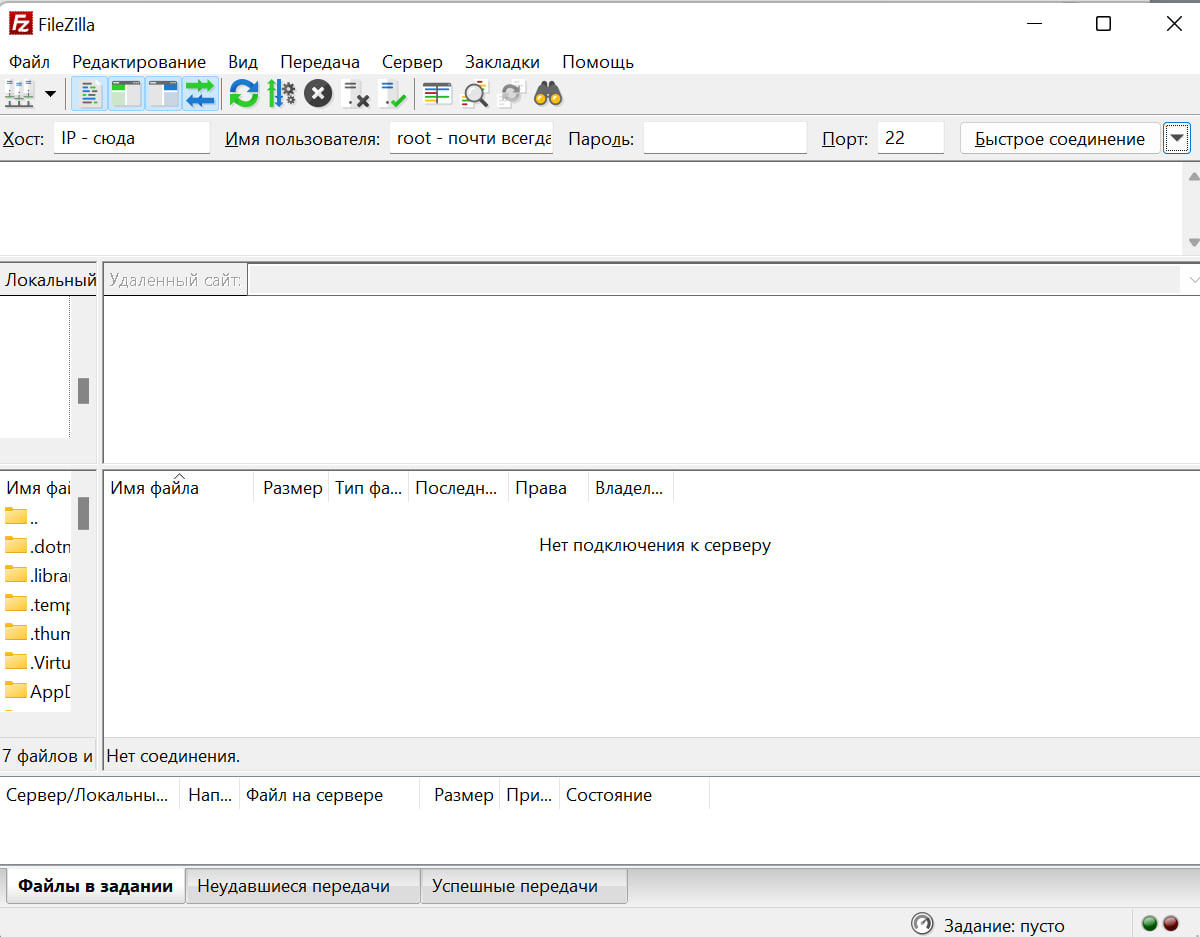Image resolution: width=1200 pixels, height=937 pixels.
Task: Expand the remote site path dropdown
Action: (1192, 280)
